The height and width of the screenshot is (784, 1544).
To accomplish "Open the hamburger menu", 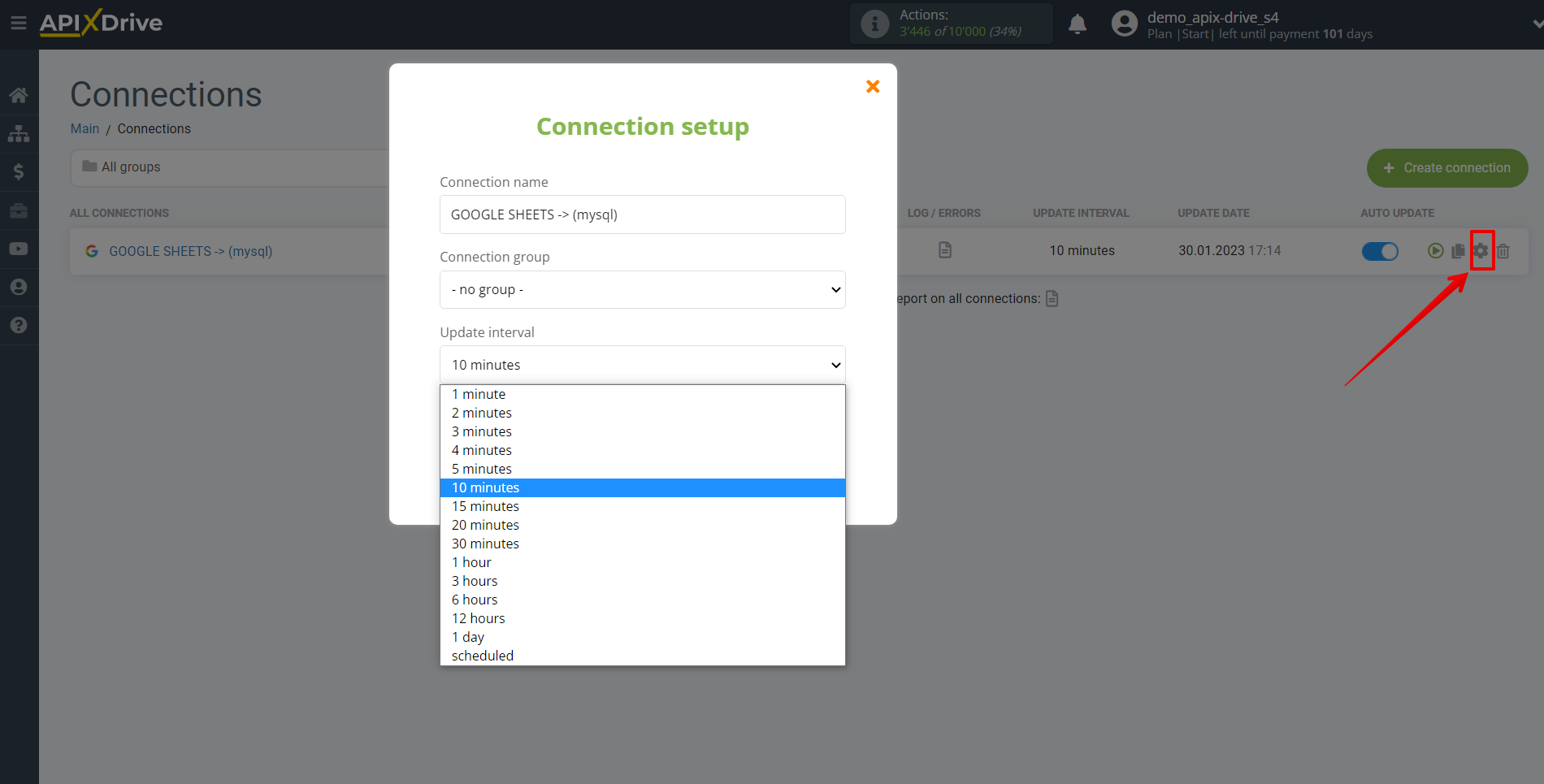I will pos(19,23).
